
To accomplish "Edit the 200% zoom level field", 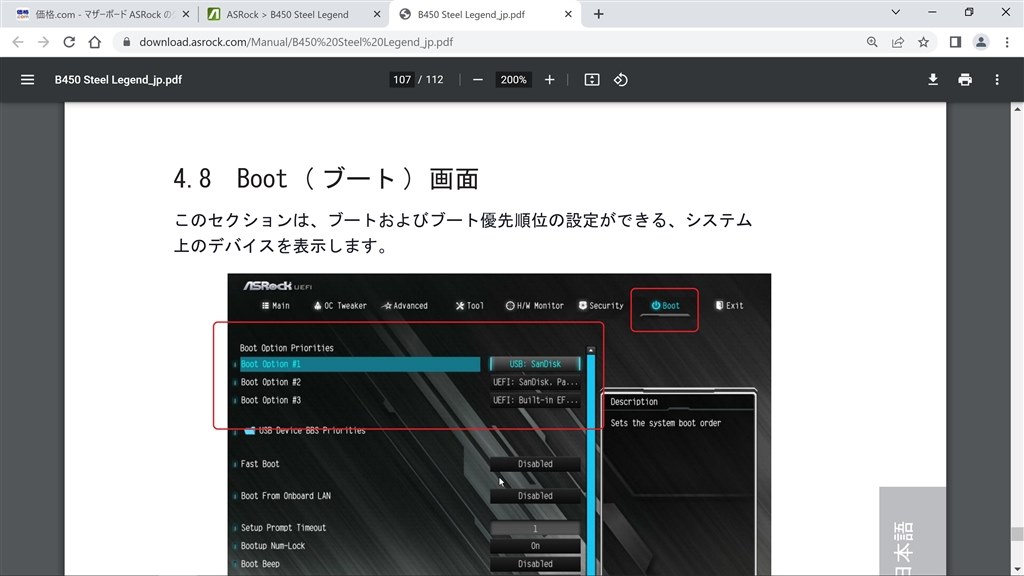I will pos(513,80).
